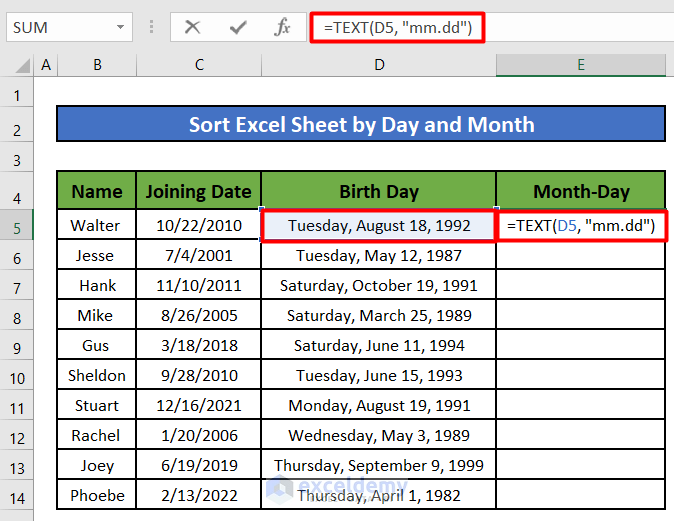Select column E header

pyautogui.click(x=580, y=66)
